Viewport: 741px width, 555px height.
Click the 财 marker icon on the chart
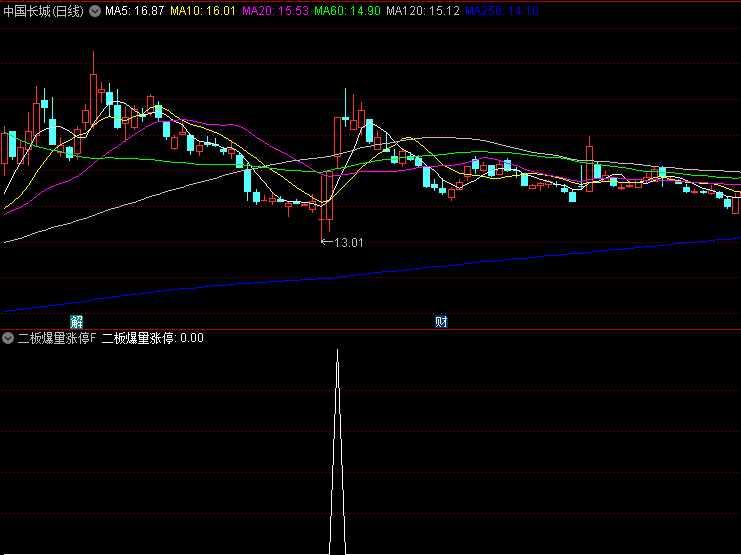point(441,321)
